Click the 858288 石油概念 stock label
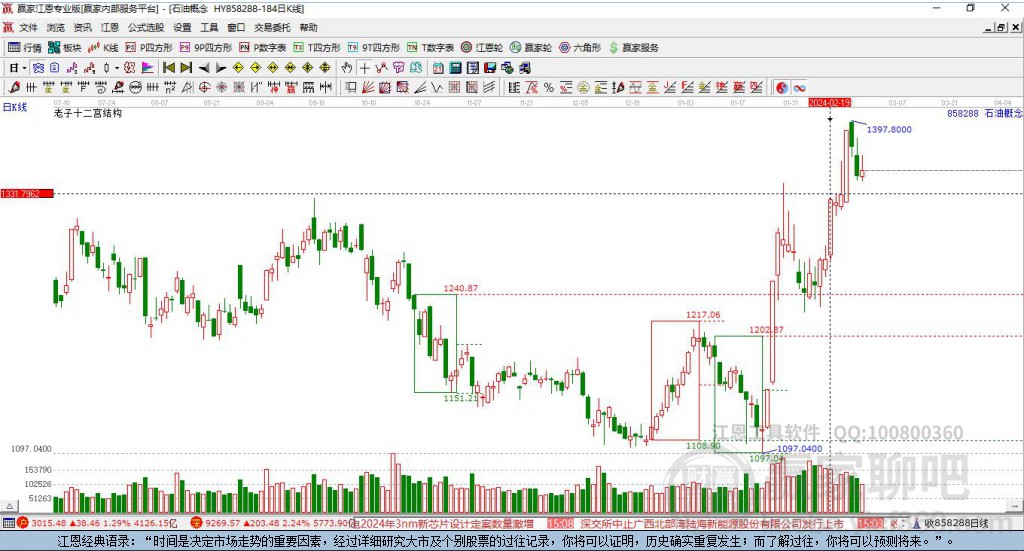Screen dimensions: 1024x551 [984, 113]
